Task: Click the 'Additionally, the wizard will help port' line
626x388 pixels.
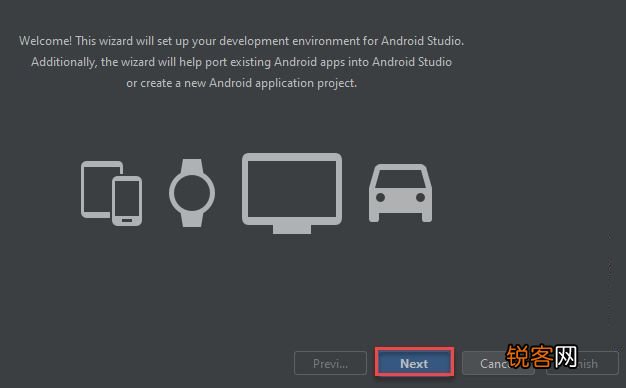Action: click(x=241, y=62)
